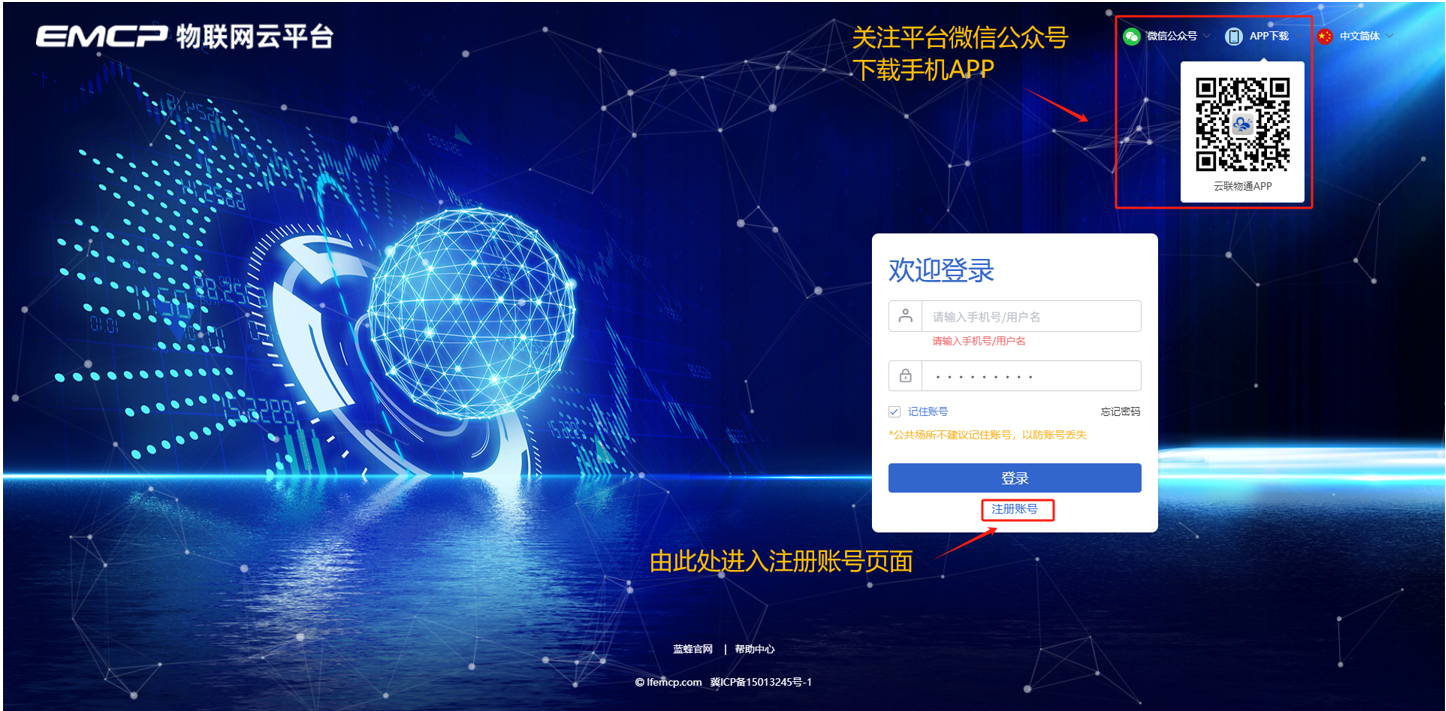Click the phone icon beside APP下载
1446x711 pixels.
pos(1234,36)
